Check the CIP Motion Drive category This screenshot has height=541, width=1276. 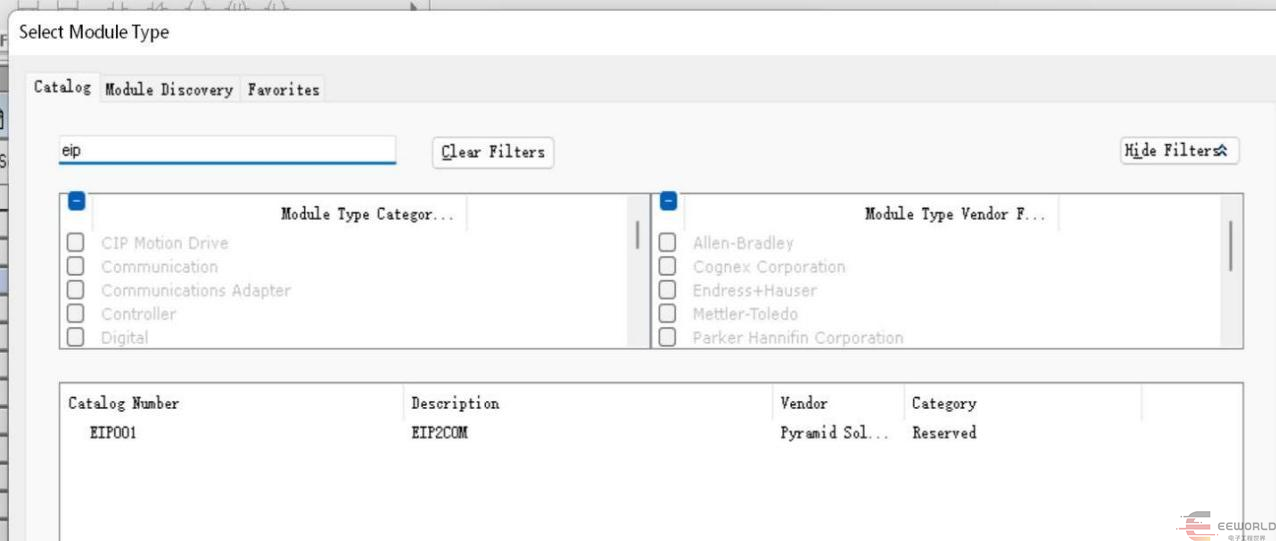pyautogui.click(x=75, y=243)
